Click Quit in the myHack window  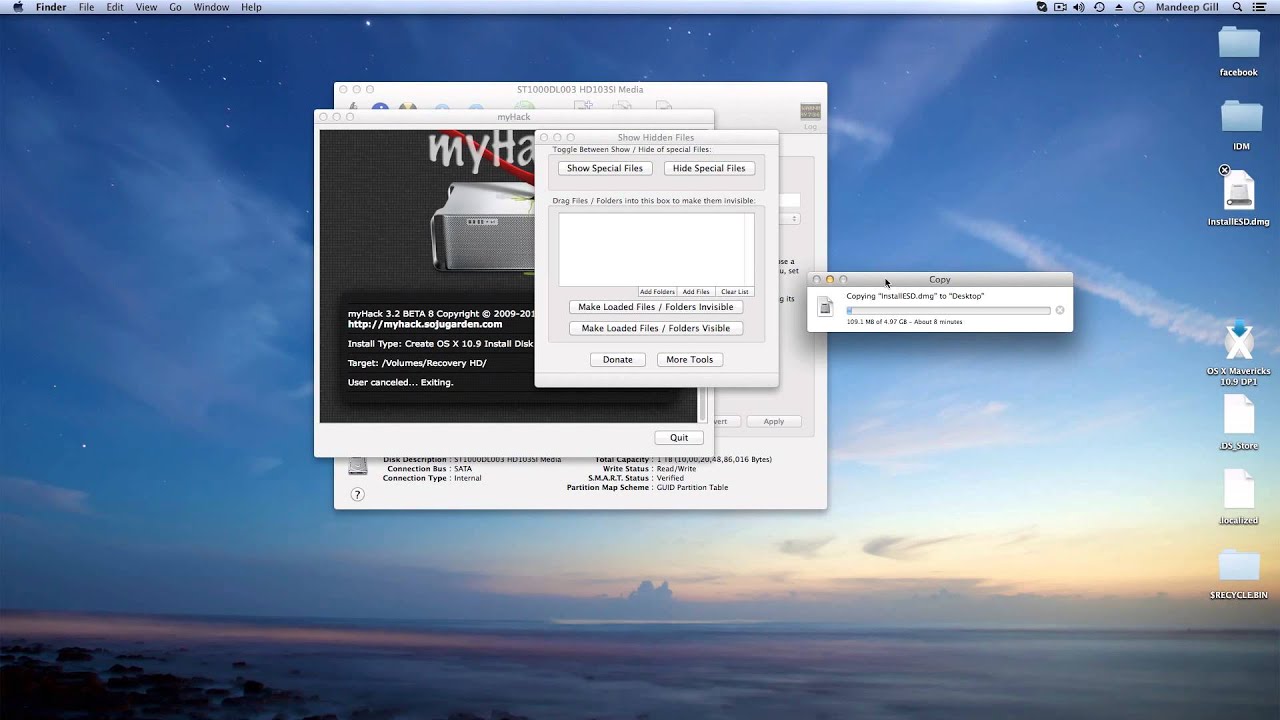(x=679, y=437)
